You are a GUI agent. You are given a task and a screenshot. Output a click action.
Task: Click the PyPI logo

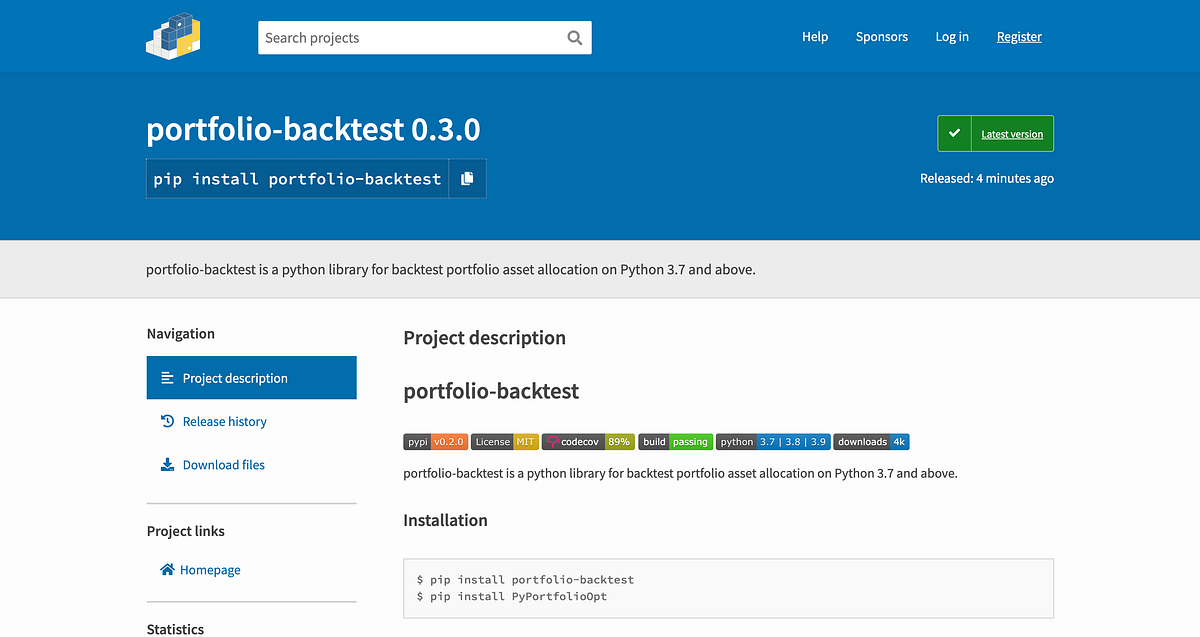[173, 36]
